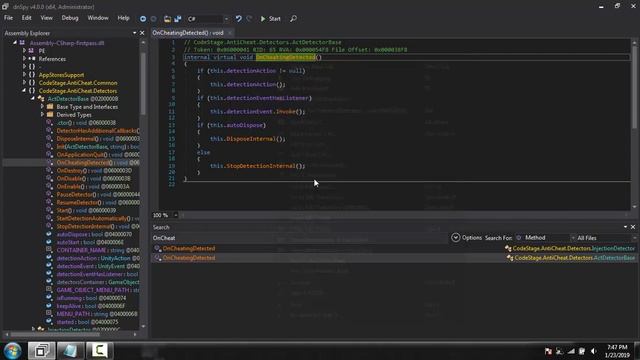Image resolution: width=640 pixels, height=360 pixels.
Task: Select the OnDisable() method in tree
Action: coord(93,178)
